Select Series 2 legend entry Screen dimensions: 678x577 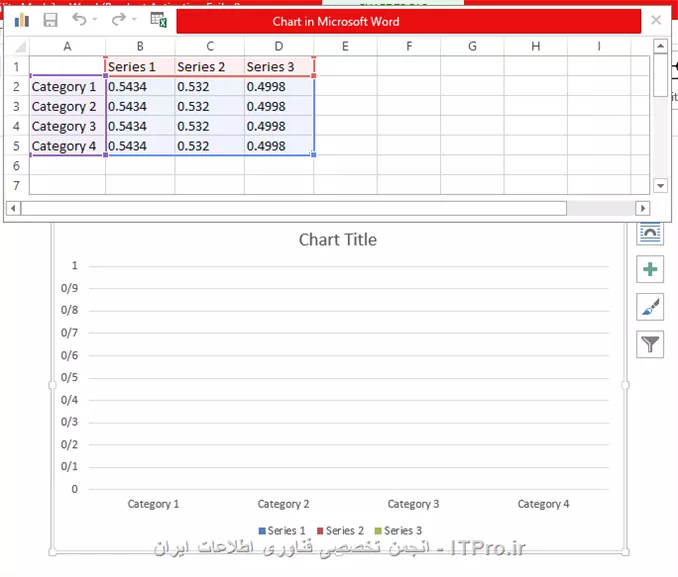pos(340,531)
